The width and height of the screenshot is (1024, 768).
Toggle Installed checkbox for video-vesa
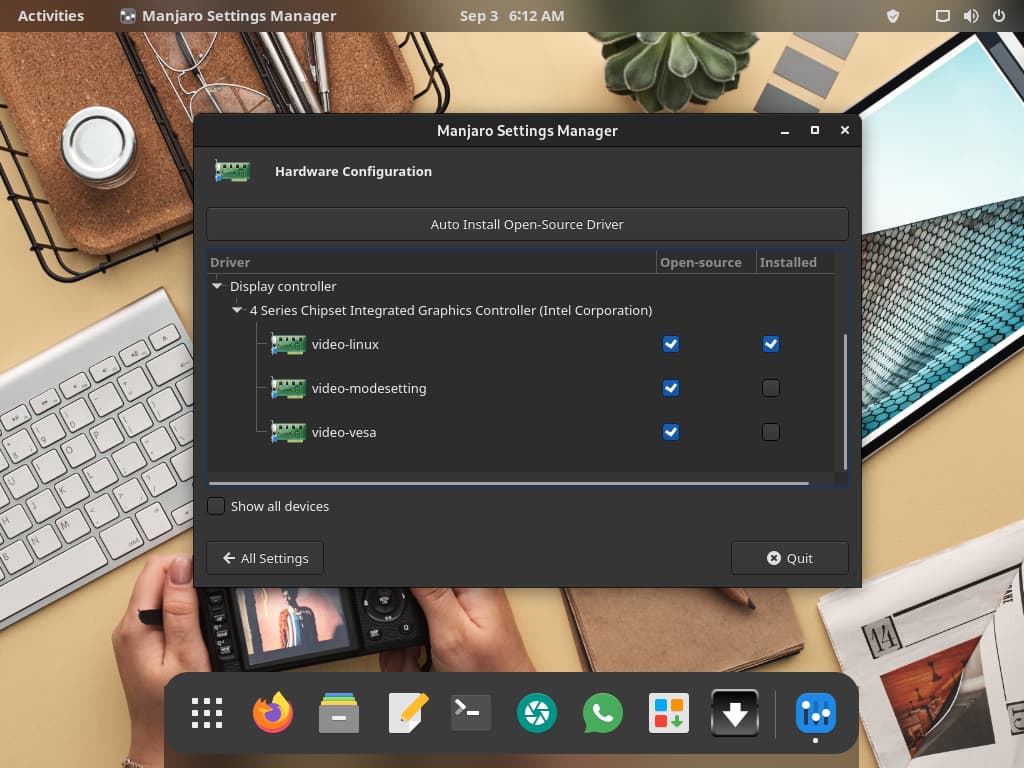pos(771,432)
